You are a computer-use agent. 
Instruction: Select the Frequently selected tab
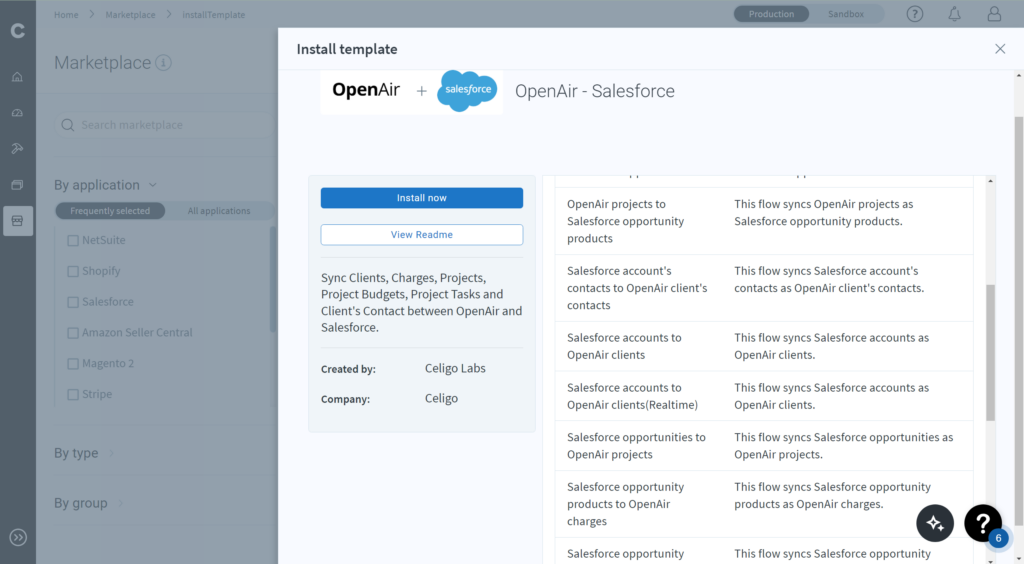(110, 211)
